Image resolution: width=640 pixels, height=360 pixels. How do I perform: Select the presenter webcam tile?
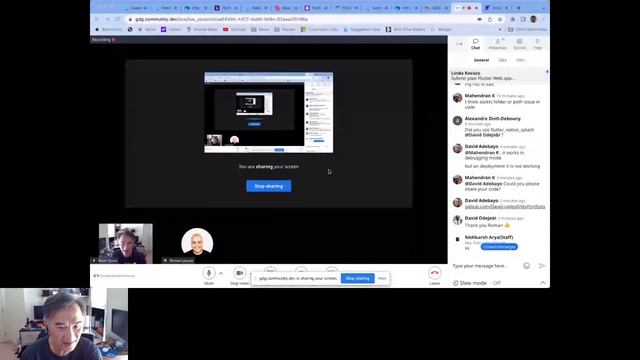[x=126, y=243]
